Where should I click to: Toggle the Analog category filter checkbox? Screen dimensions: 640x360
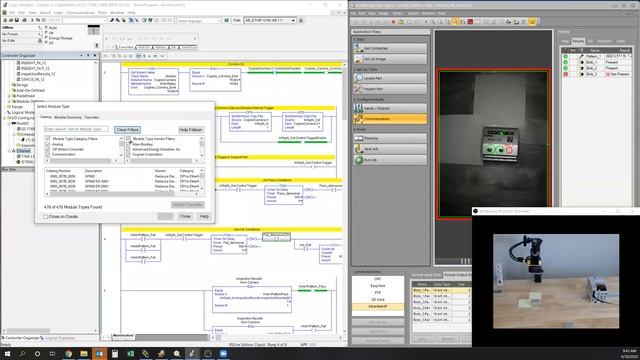coord(48,144)
